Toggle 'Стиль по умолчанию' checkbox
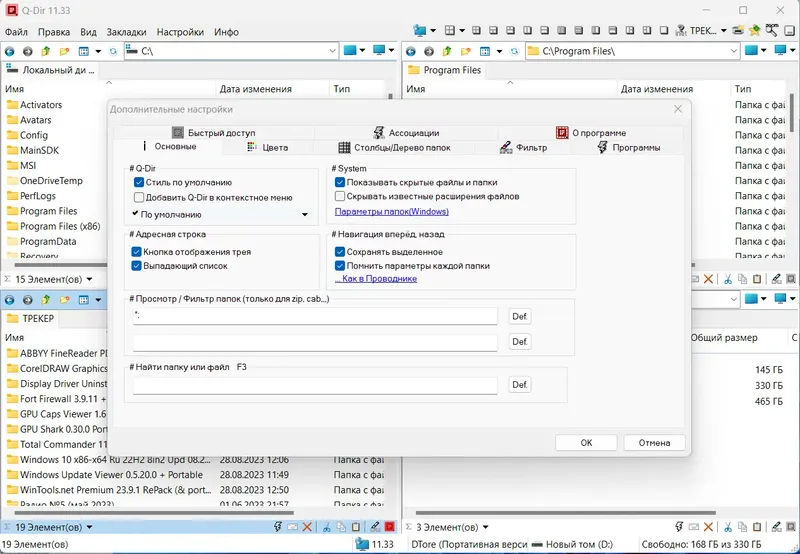 pos(139,182)
